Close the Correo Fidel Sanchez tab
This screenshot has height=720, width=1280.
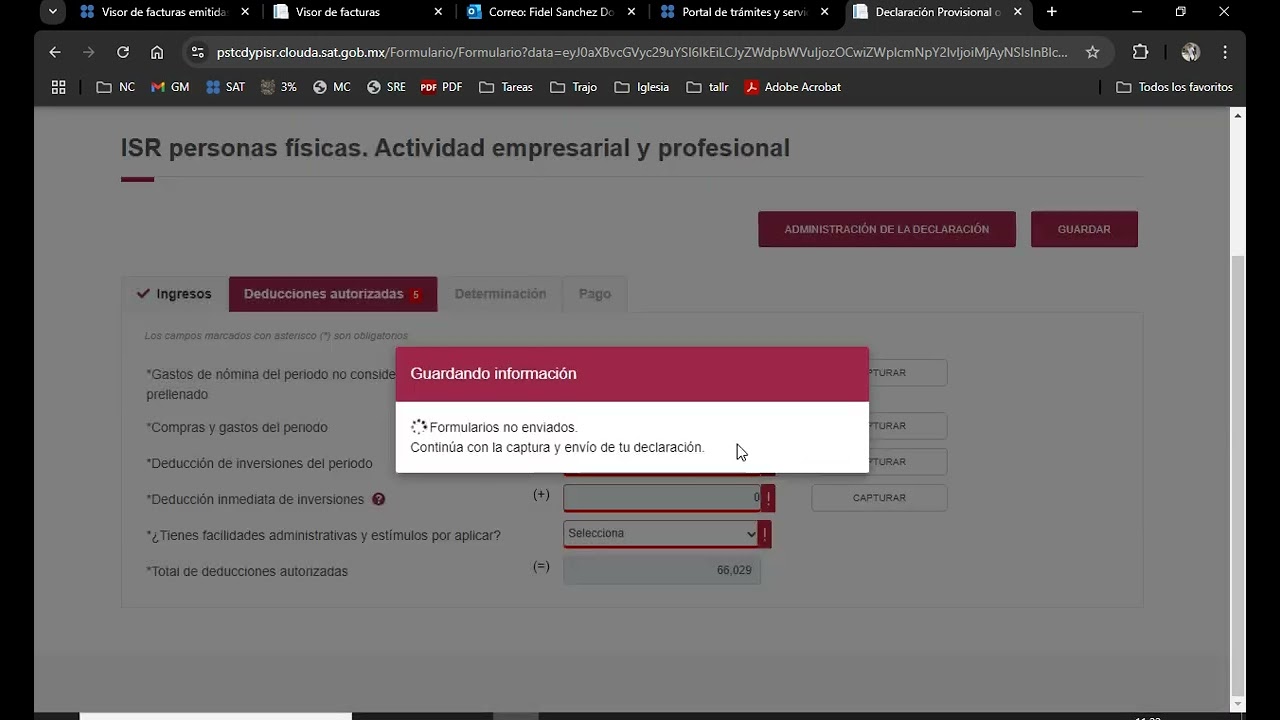point(631,12)
